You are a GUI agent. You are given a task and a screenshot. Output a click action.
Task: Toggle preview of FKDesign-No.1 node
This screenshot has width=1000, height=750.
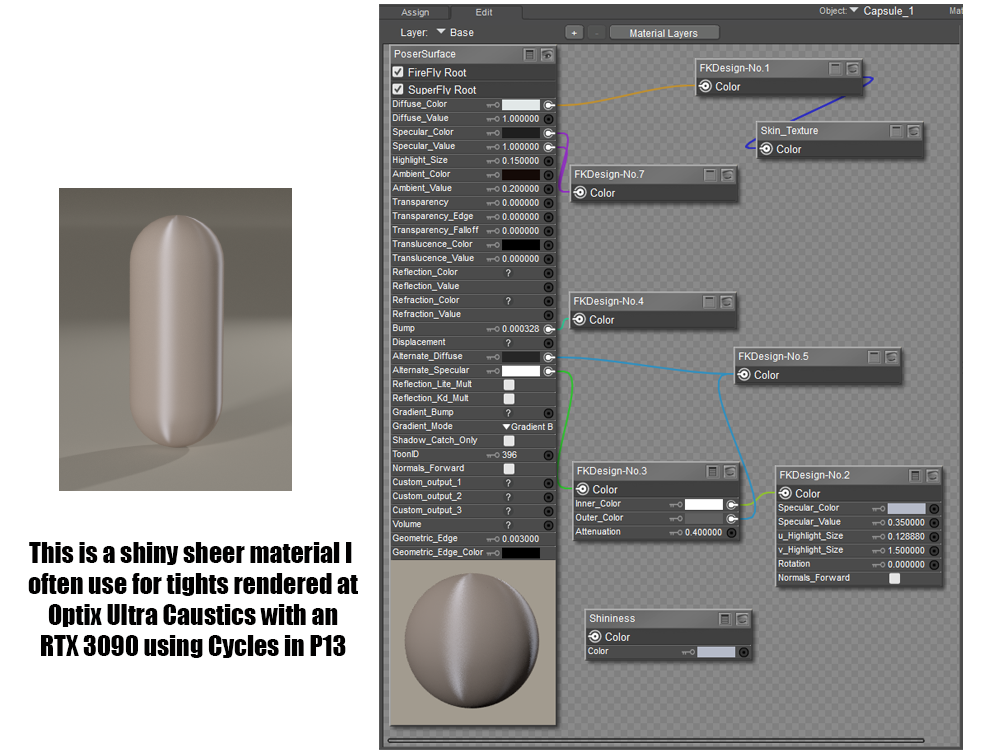(853, 68)
